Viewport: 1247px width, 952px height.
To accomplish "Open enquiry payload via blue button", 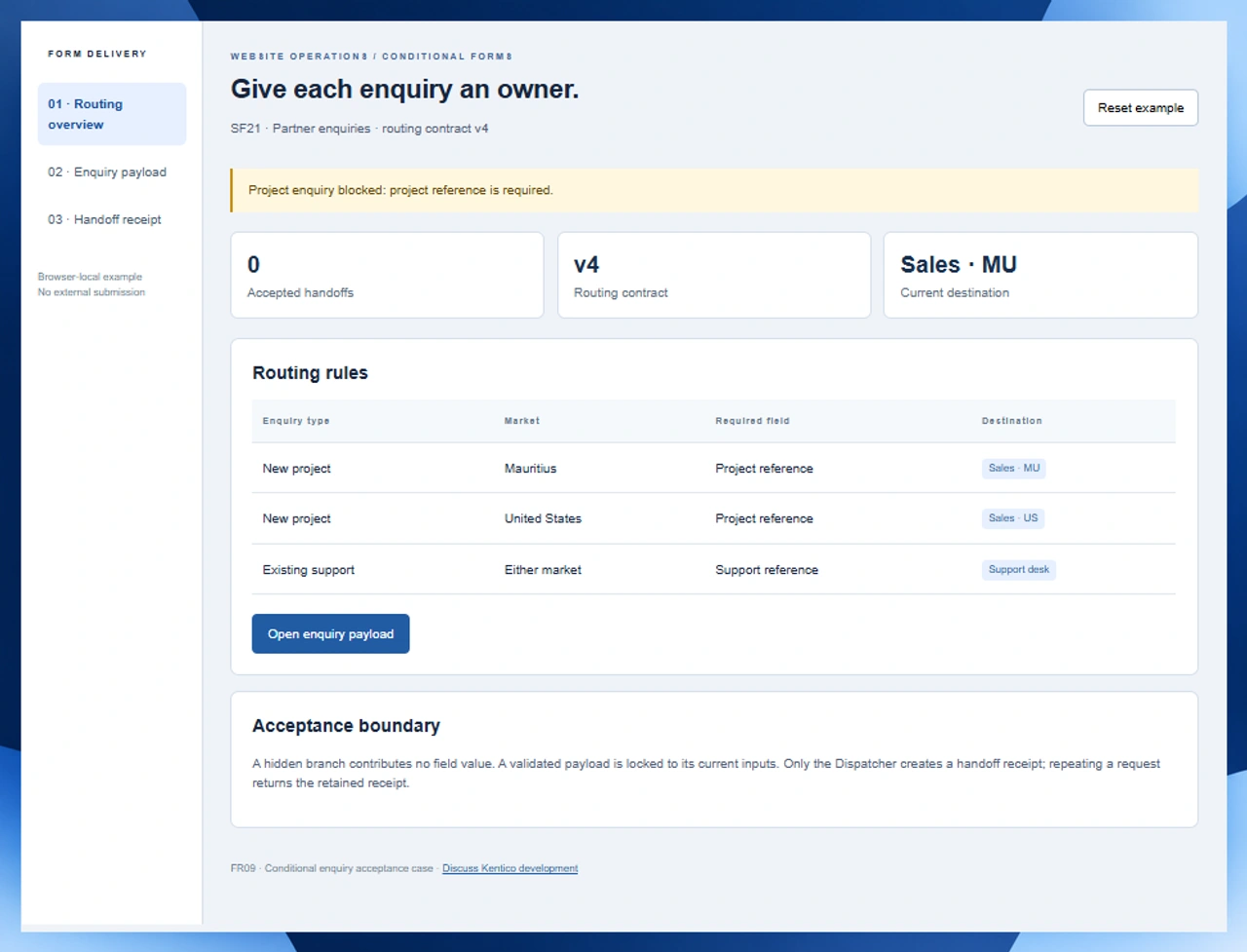I will 330,634.
